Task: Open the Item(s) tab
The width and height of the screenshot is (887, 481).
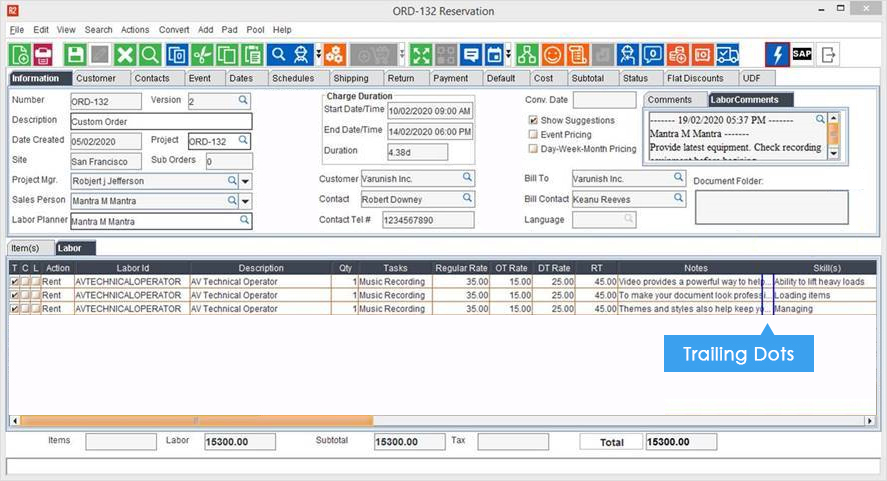Action: click(26, 247)
